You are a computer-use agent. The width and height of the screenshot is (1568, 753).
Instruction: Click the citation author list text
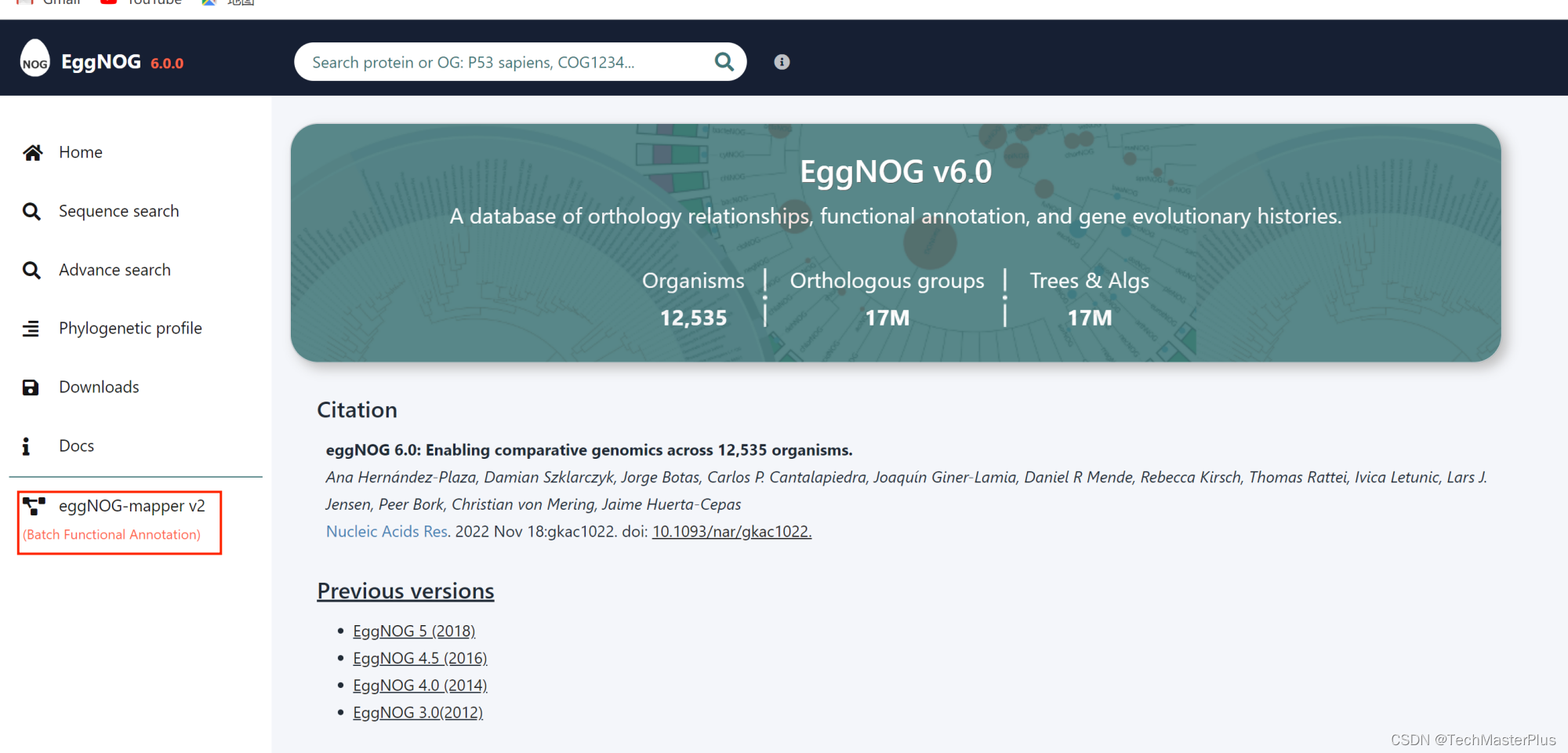pyautogui.click(x=906, y=490)
